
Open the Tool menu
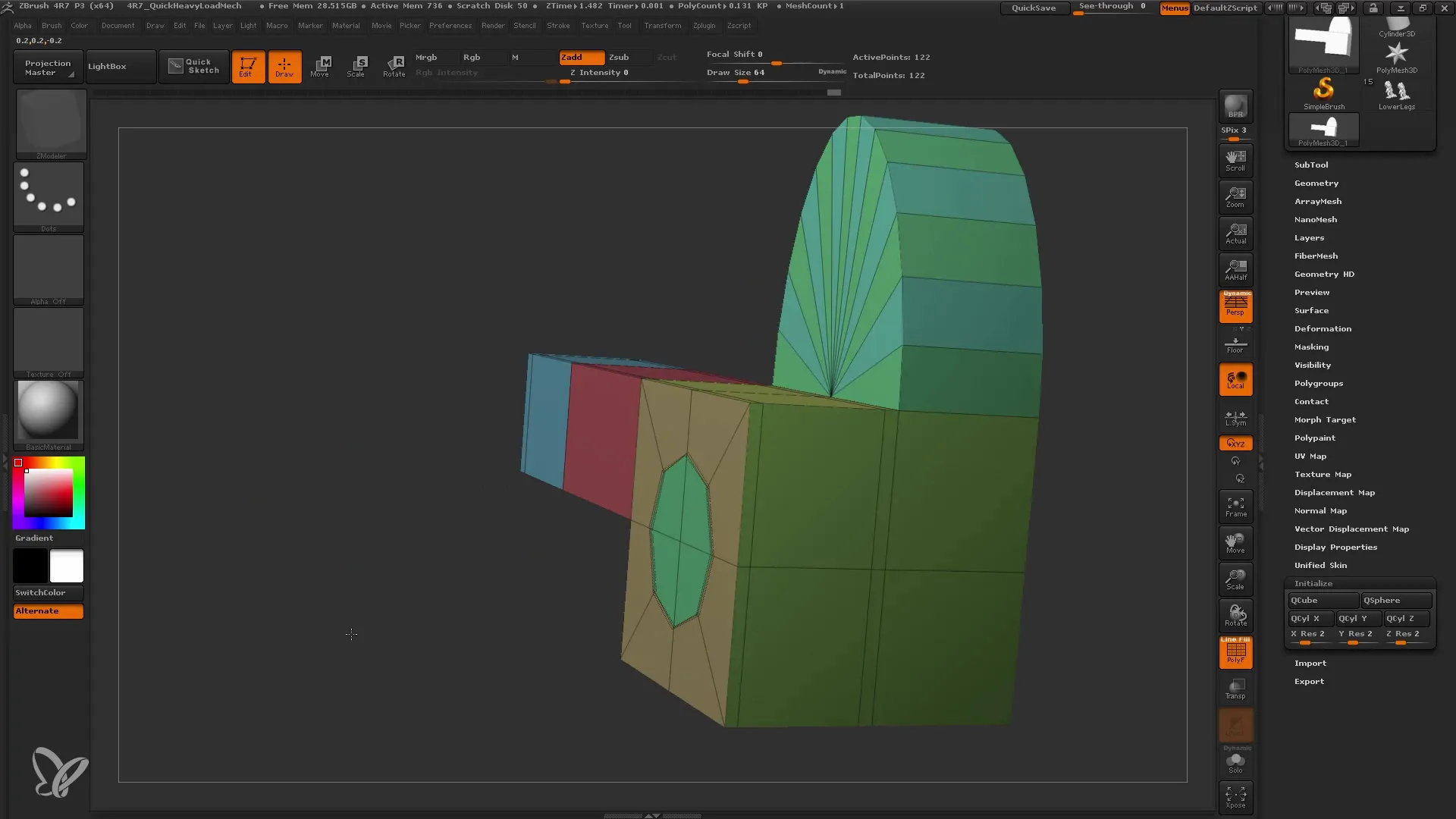pos(624,26)
